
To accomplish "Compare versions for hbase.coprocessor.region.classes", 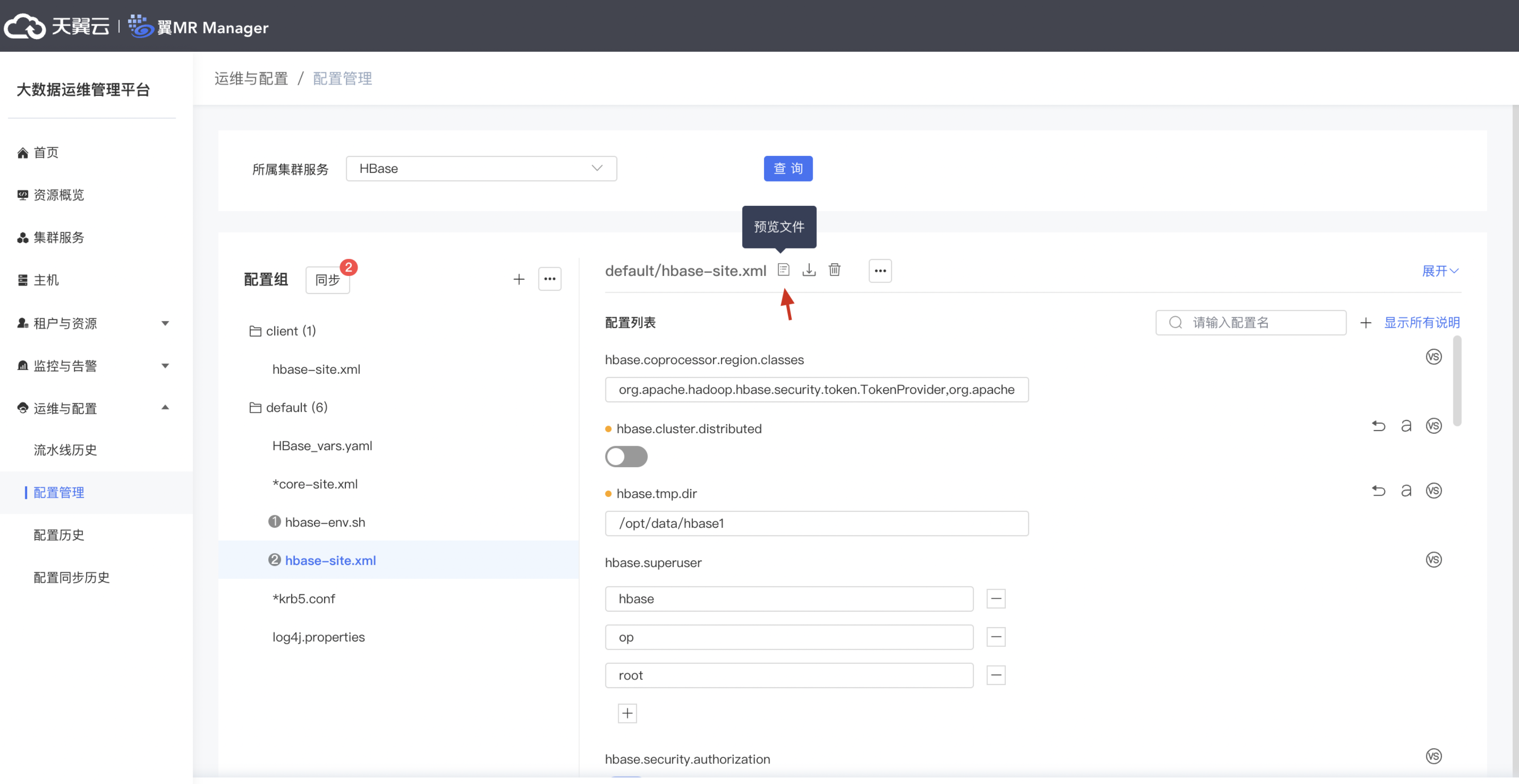I will 1434,357.
